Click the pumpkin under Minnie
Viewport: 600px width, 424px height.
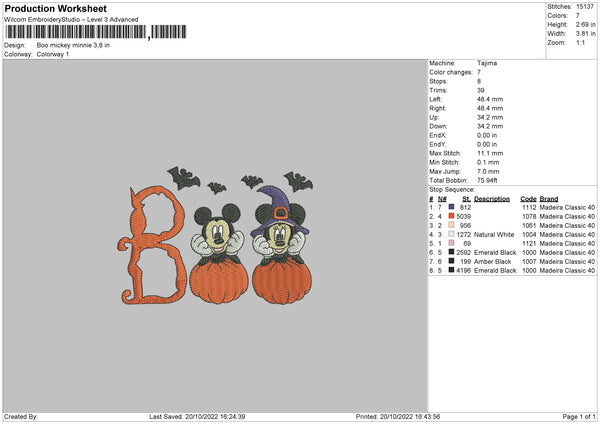click(282, 282)
